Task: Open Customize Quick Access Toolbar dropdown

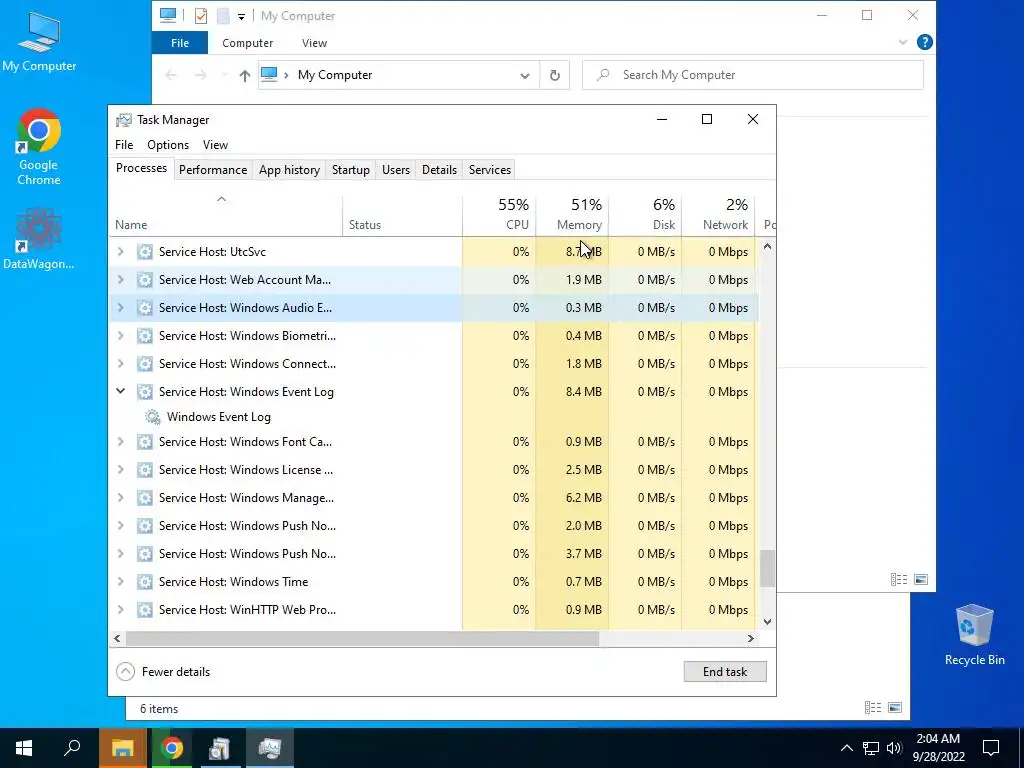Action: [x=241, y=16]
